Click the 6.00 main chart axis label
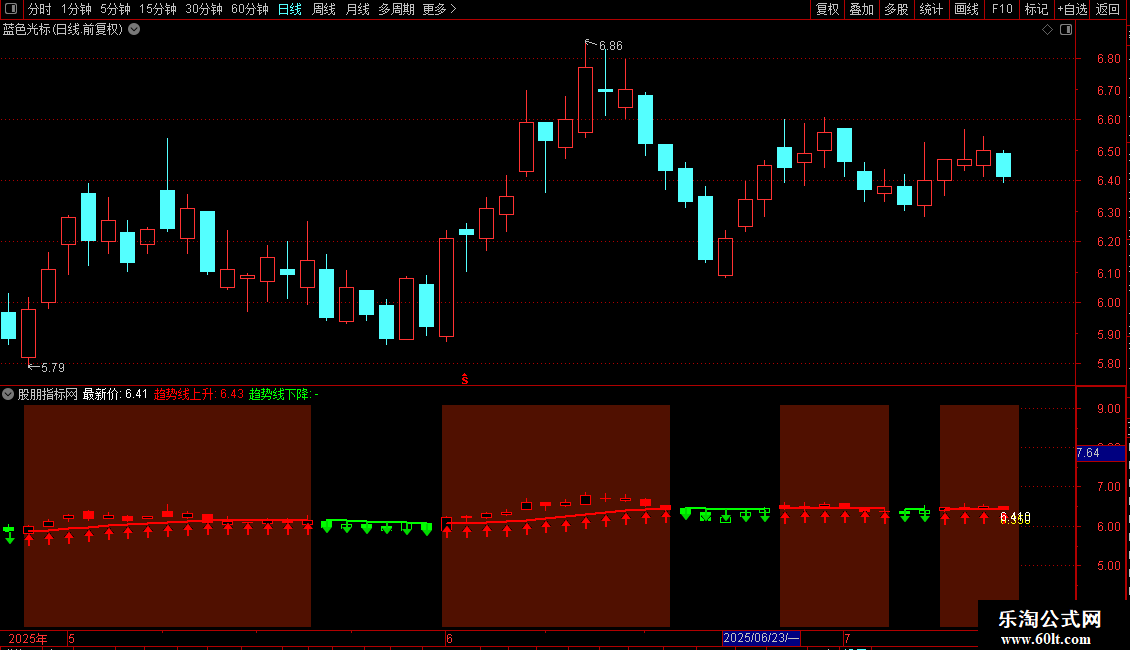Screen dimensions: 1130x650 click(x=1108, y=303)
